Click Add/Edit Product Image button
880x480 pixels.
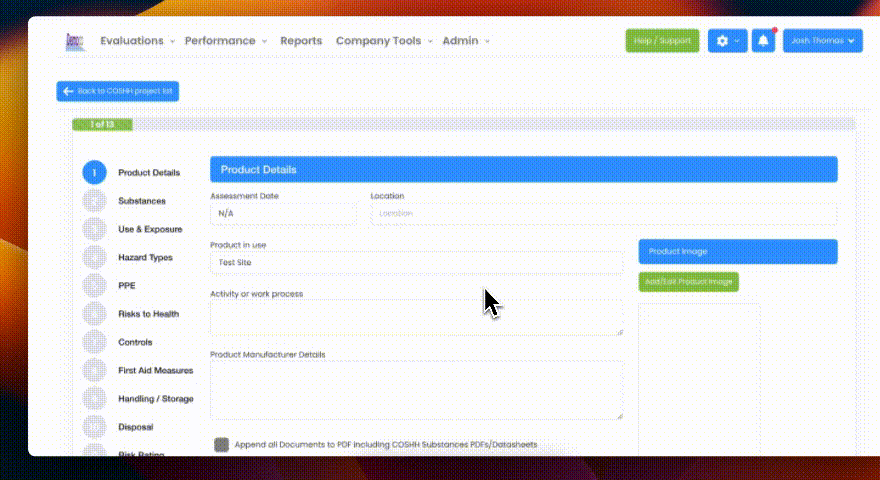click(x=689, y=282)
